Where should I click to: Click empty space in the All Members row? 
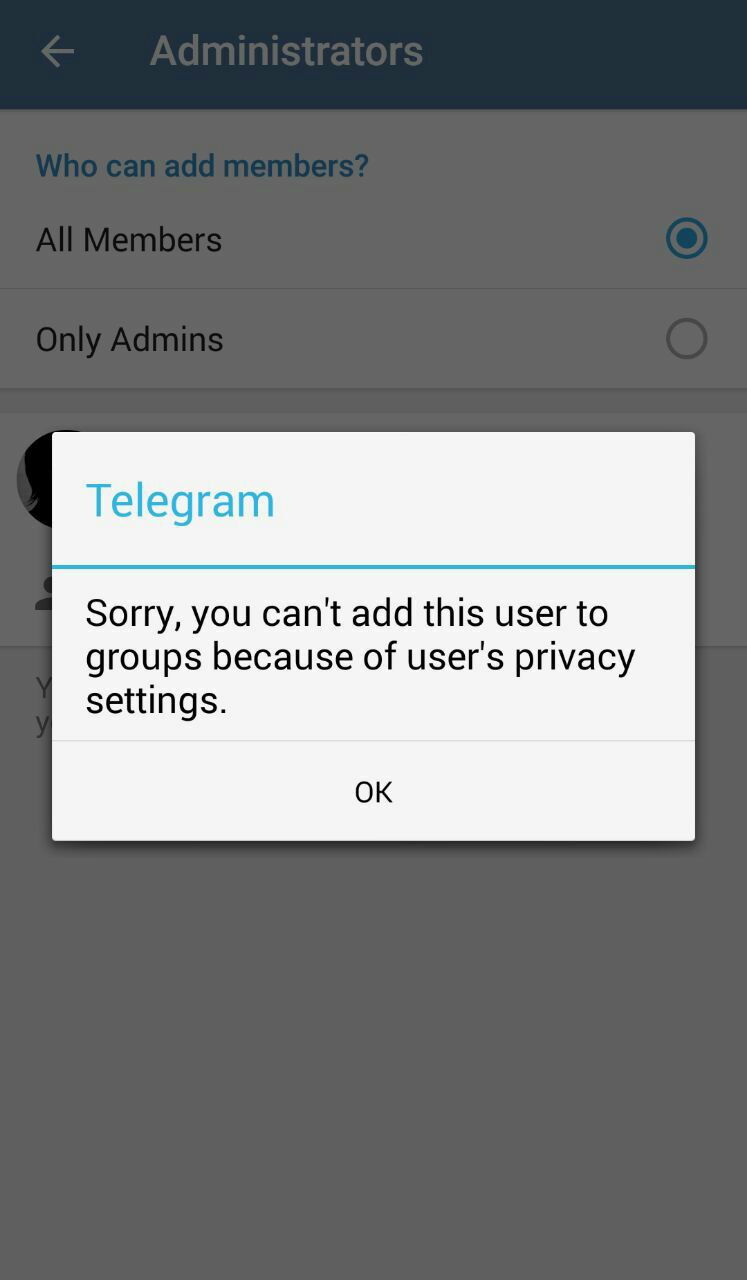[x=440, y=240]
